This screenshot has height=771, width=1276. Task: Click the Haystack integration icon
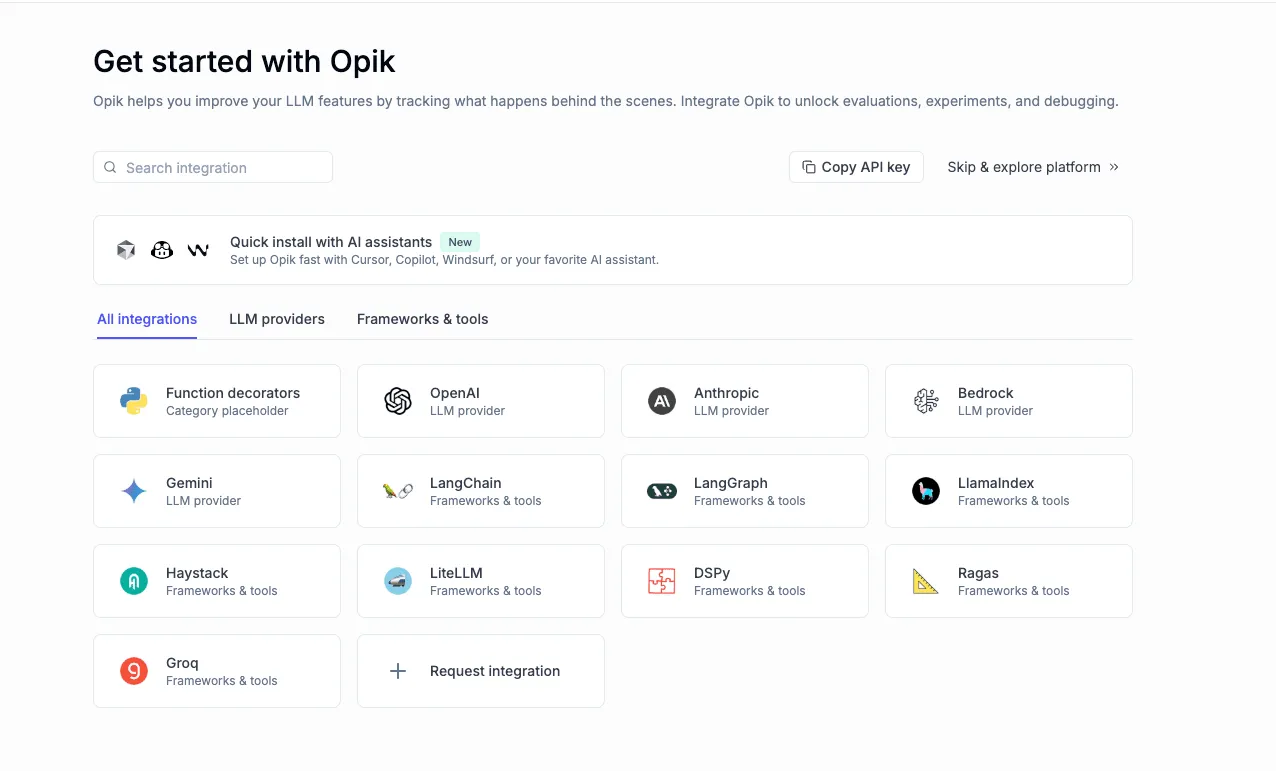point(133,581)
